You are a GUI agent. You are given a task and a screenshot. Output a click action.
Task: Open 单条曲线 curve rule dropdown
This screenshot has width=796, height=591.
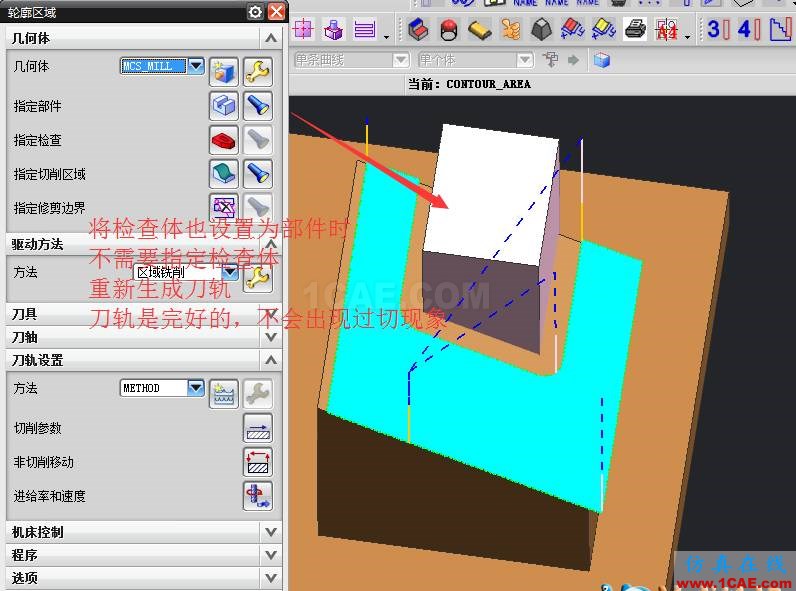401,60
